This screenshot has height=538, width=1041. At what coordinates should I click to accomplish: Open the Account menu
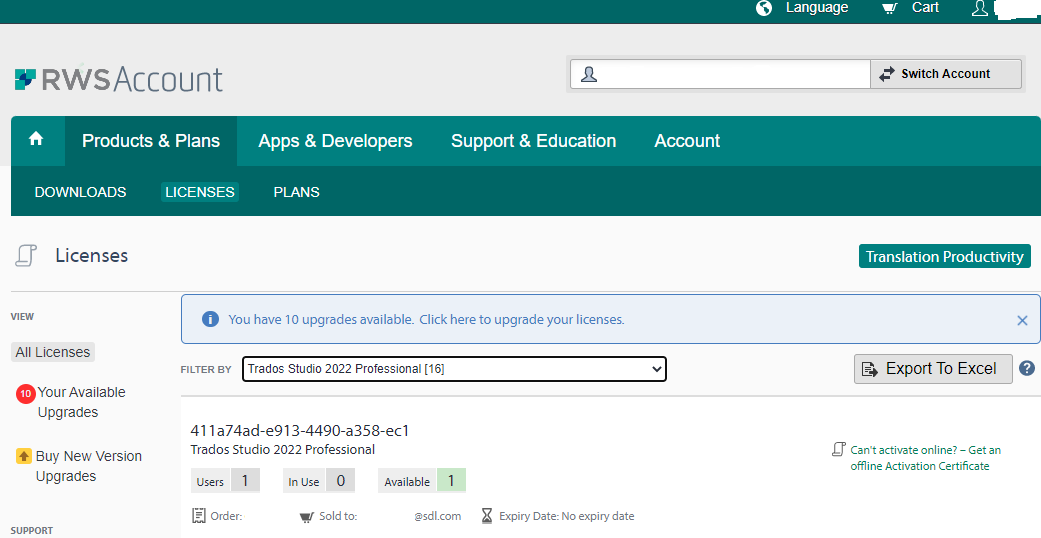click(x=687, y=141)
